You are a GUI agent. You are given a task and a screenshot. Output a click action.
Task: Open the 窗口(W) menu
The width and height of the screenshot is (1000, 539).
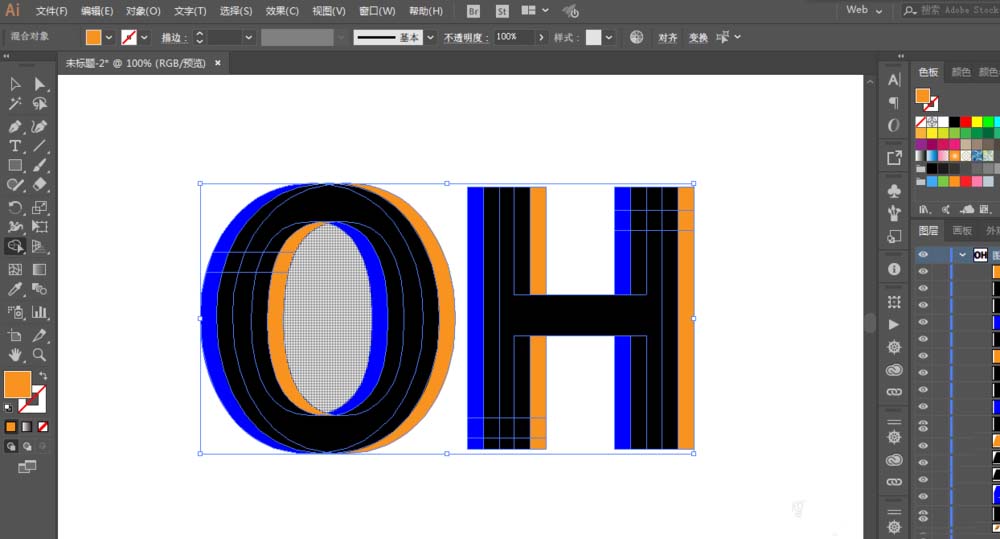[x=377, y=11]
